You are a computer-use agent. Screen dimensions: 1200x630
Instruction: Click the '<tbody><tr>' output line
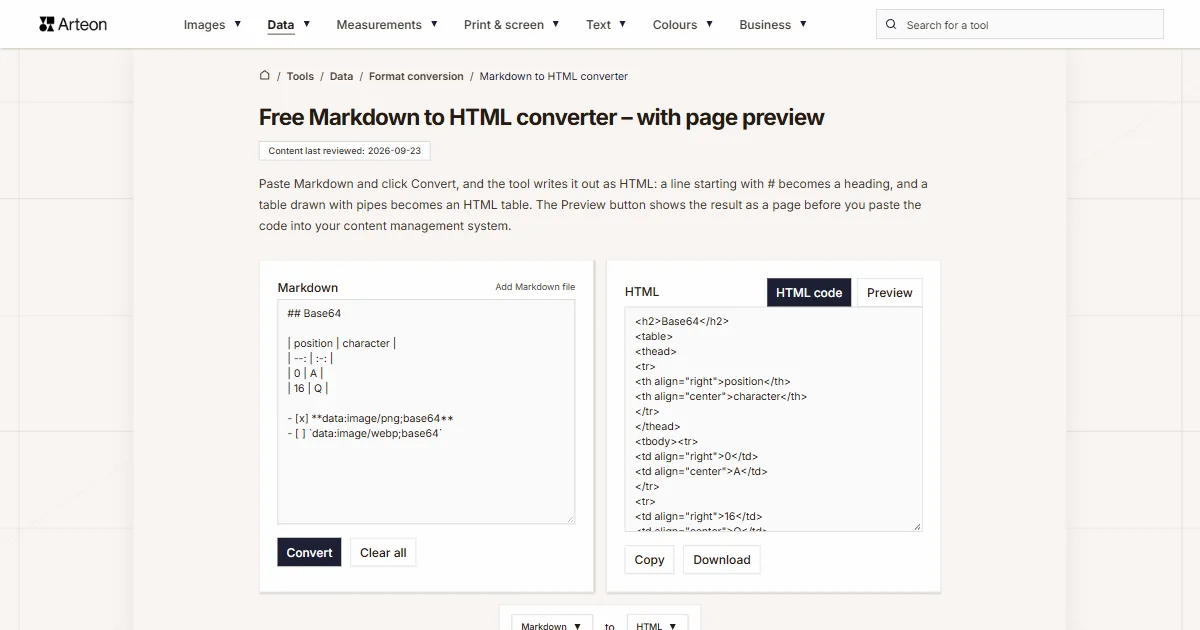point(667,441)
